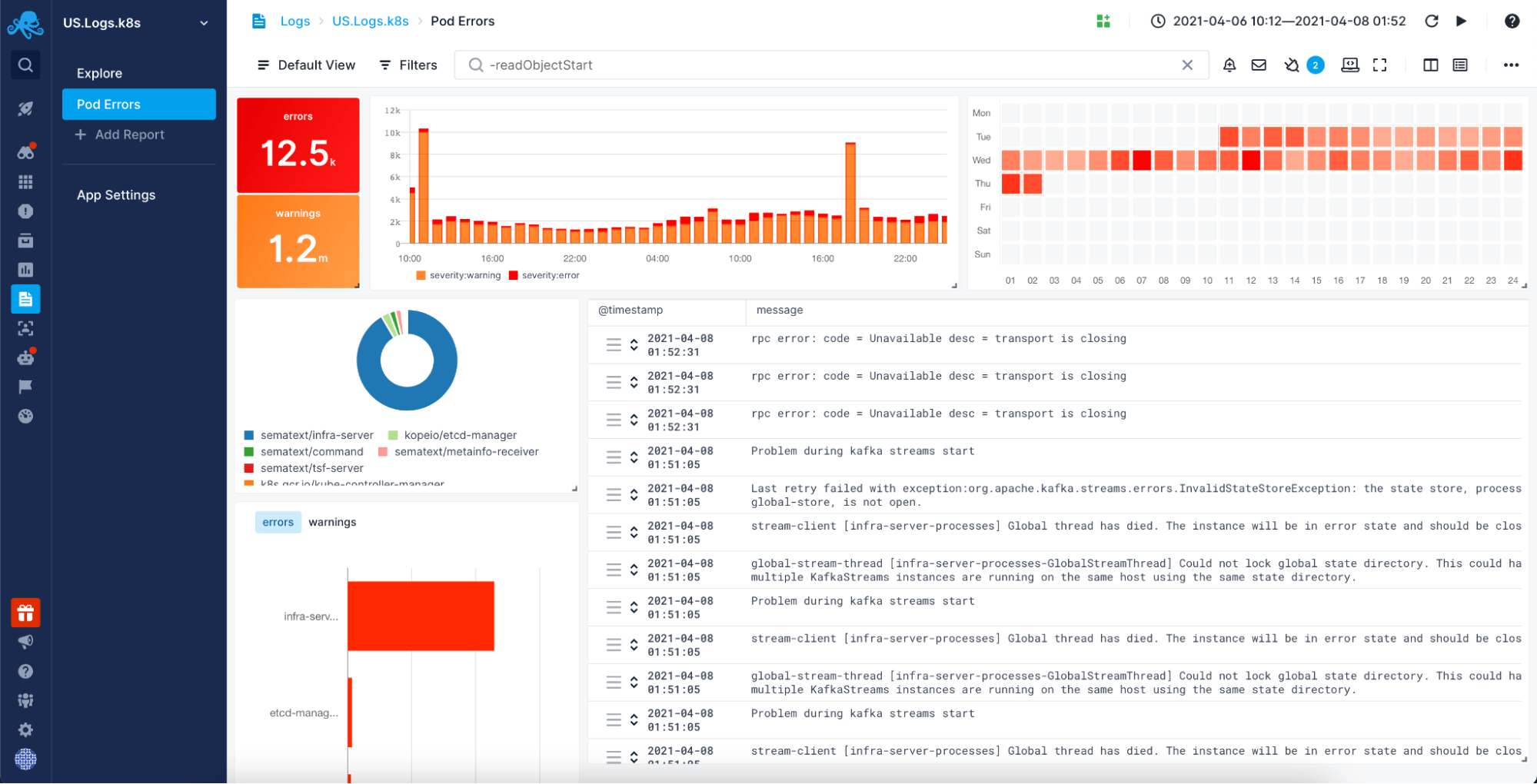Navigate to Logs via the breadcrumb link

click(295, 21)
